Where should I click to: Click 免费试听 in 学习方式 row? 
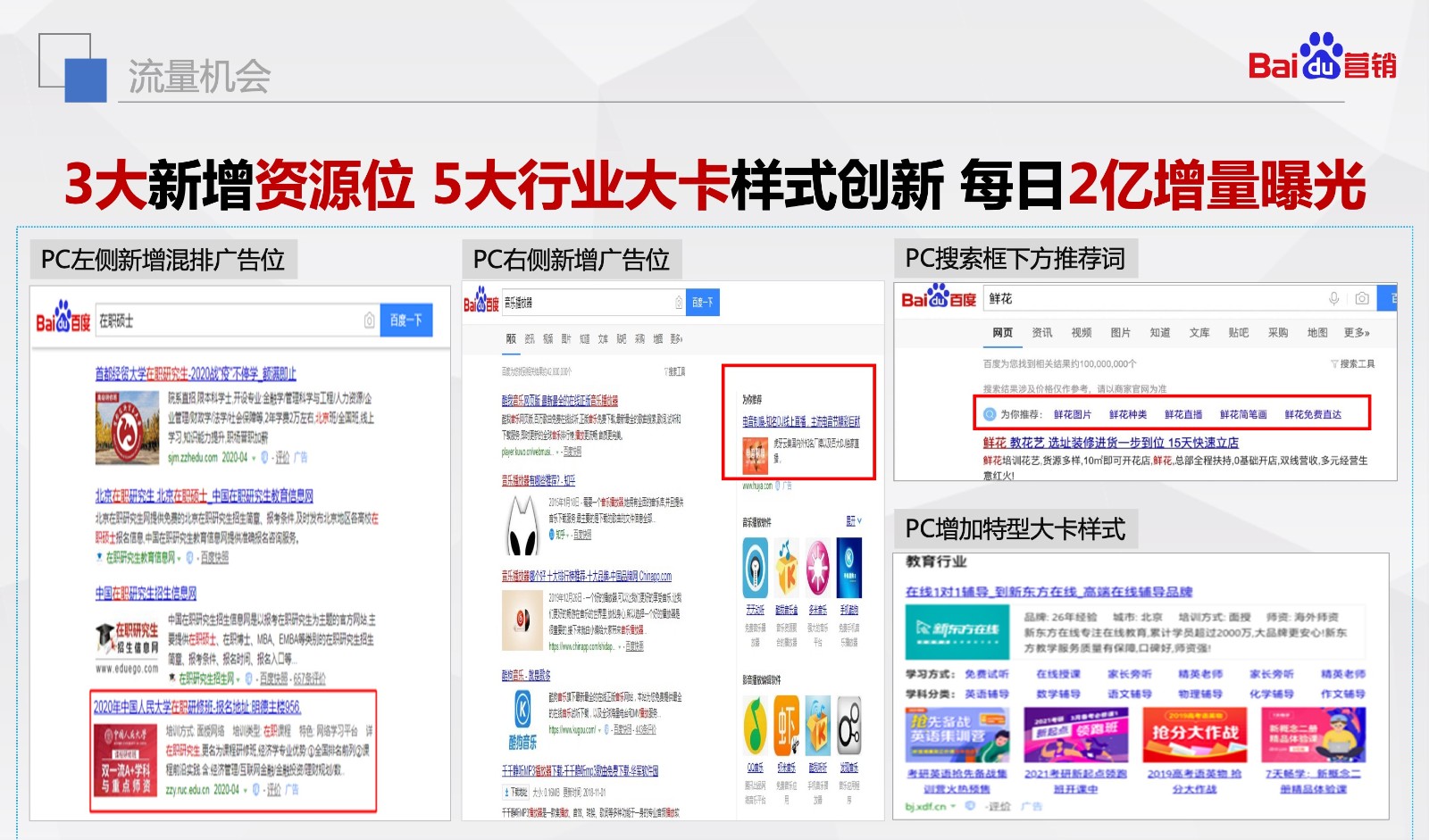[x=987, y=674]
